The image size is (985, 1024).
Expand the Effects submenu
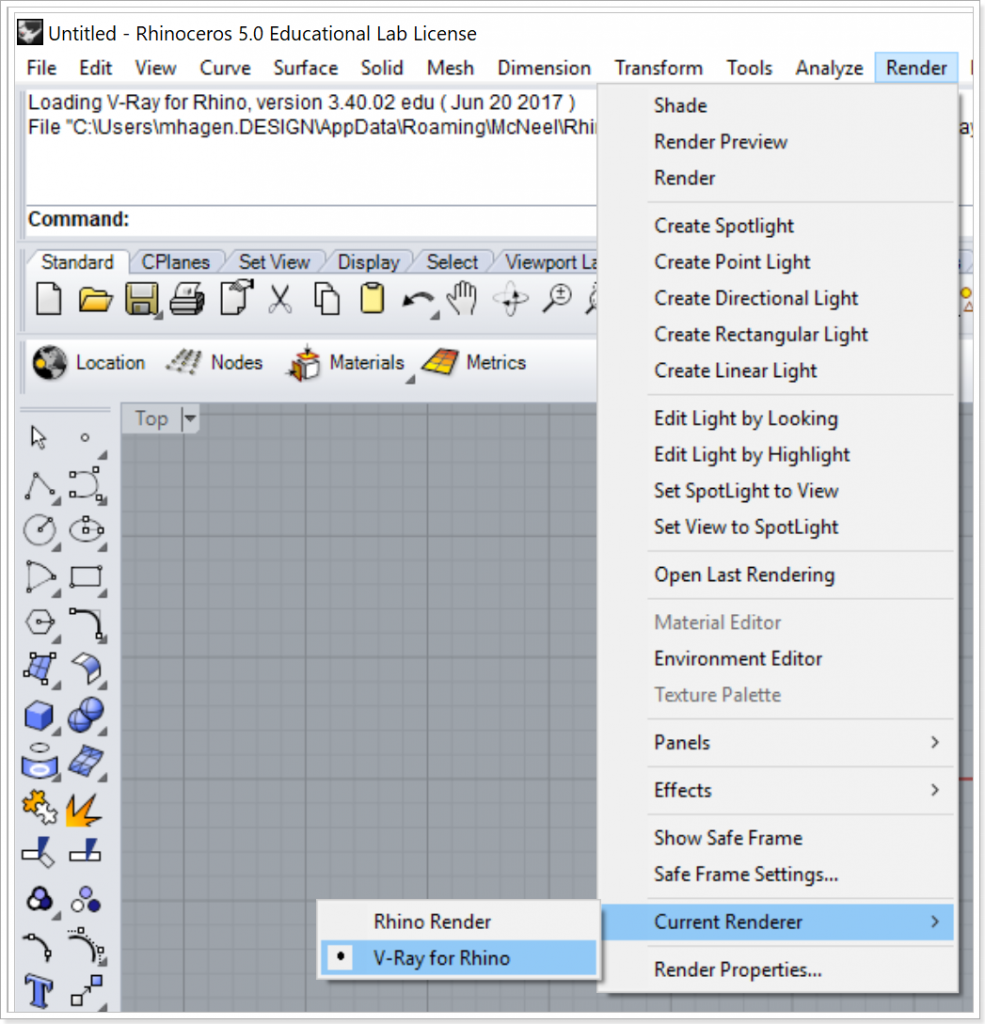pos(800,790)
